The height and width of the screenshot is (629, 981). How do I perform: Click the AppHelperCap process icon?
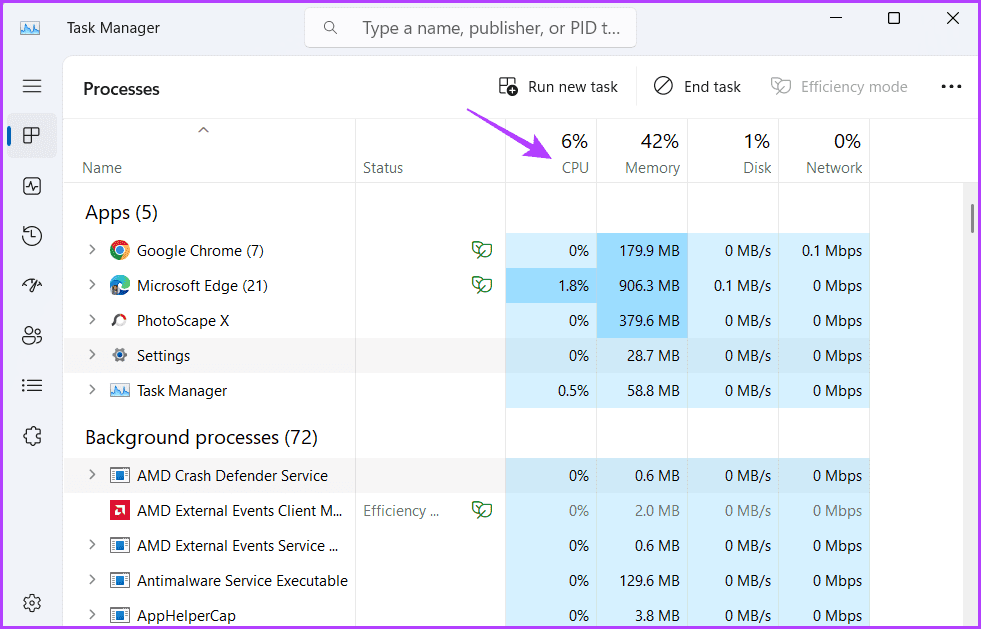(x=119, y=615)
